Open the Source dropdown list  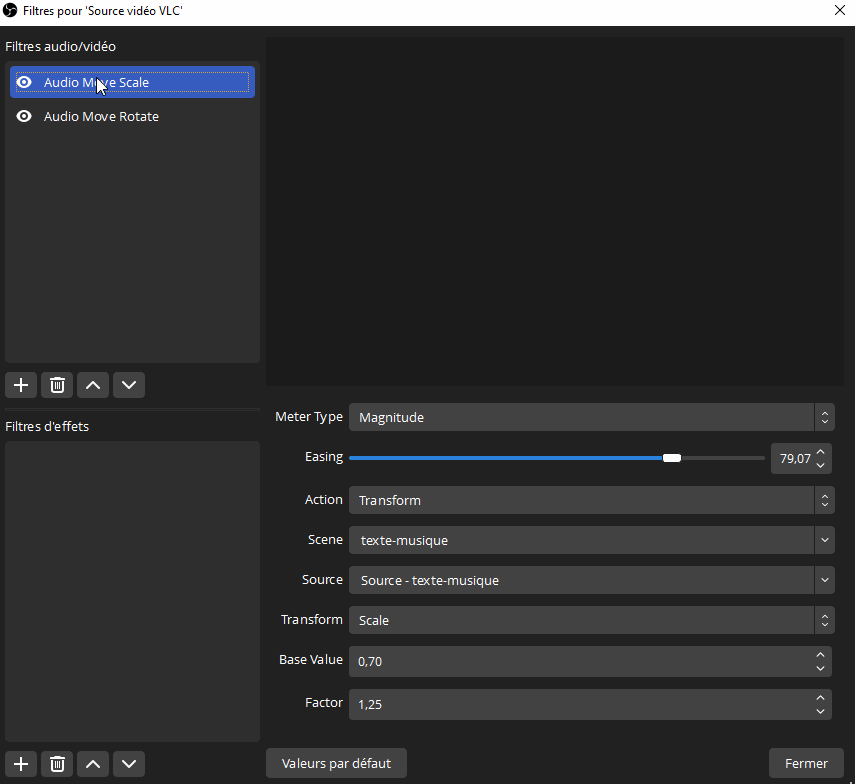point(590,580)
